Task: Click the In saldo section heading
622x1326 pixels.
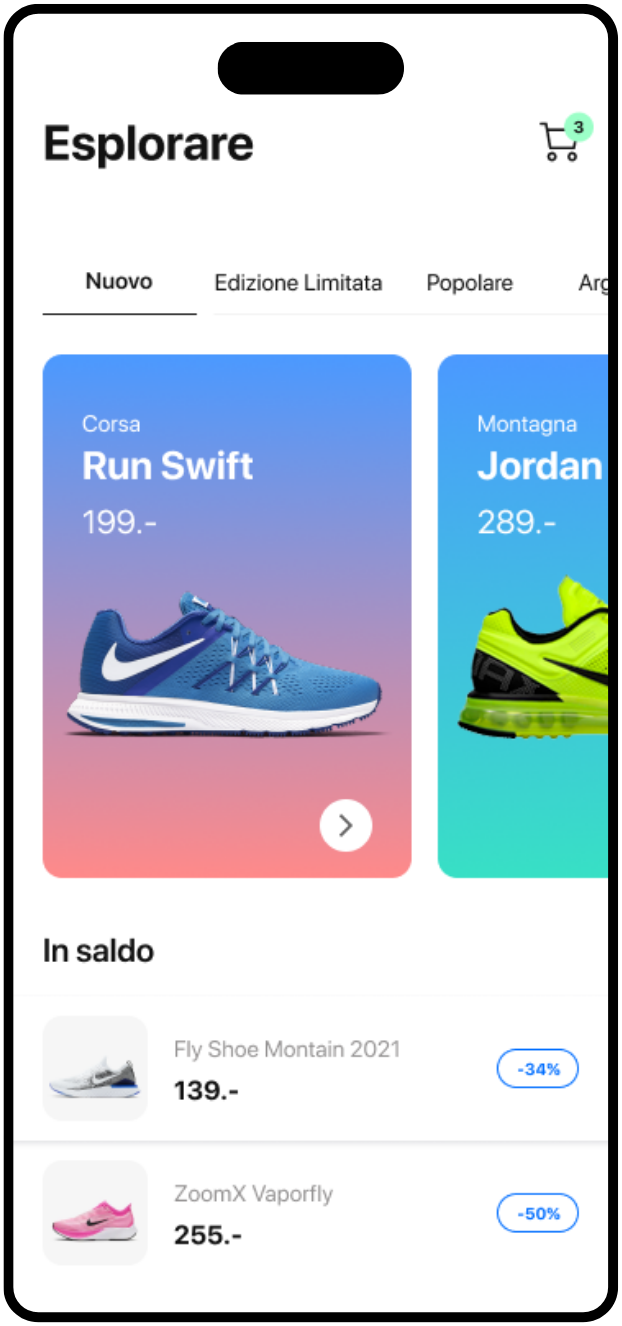Action: (99, 950)
